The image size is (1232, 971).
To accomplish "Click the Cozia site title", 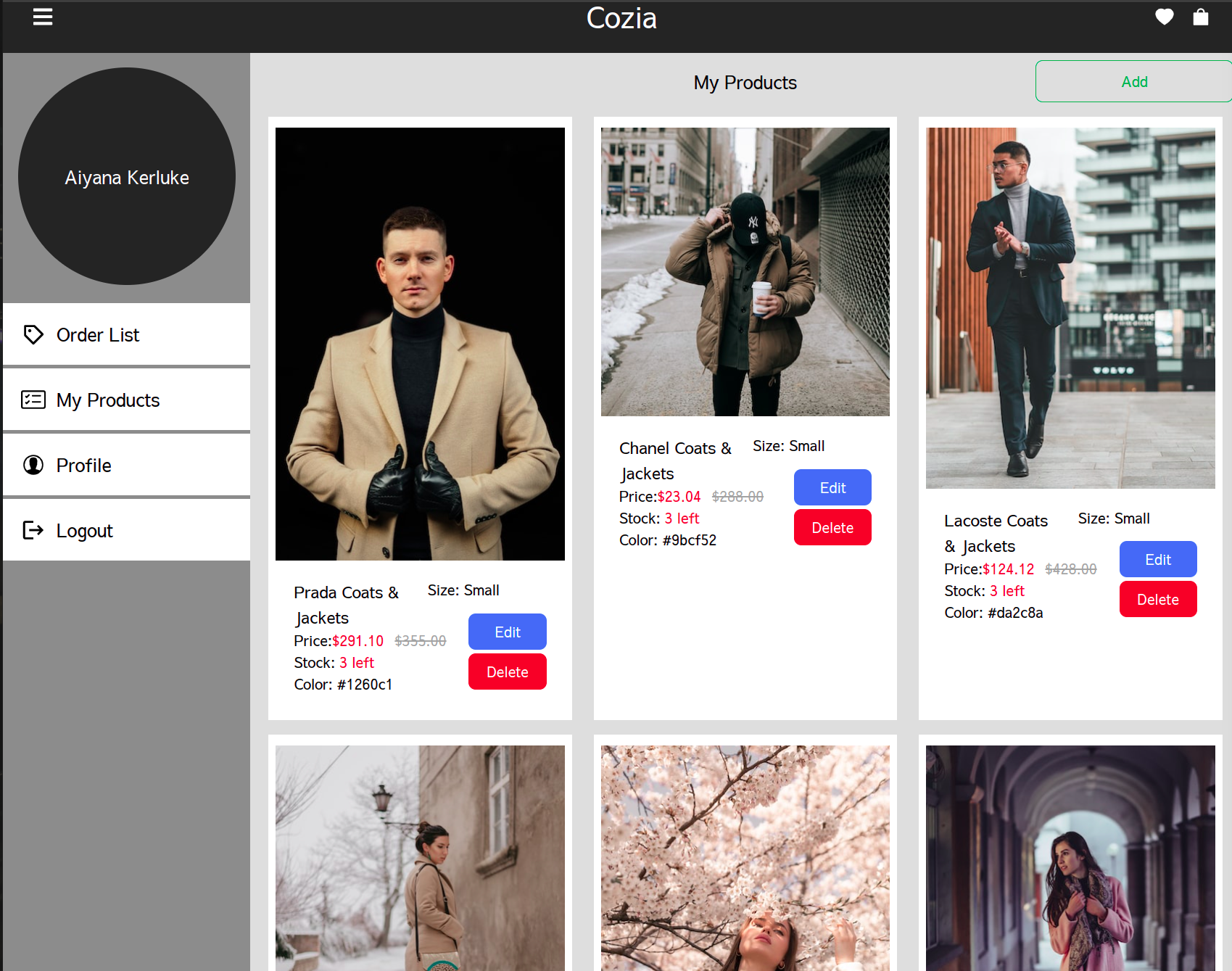I will pyautogui.click(x=621, y=18).
